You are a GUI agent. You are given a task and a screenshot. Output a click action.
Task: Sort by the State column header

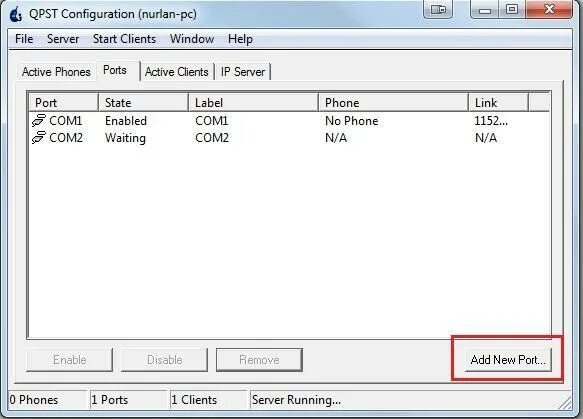click(x=144, y=102)
